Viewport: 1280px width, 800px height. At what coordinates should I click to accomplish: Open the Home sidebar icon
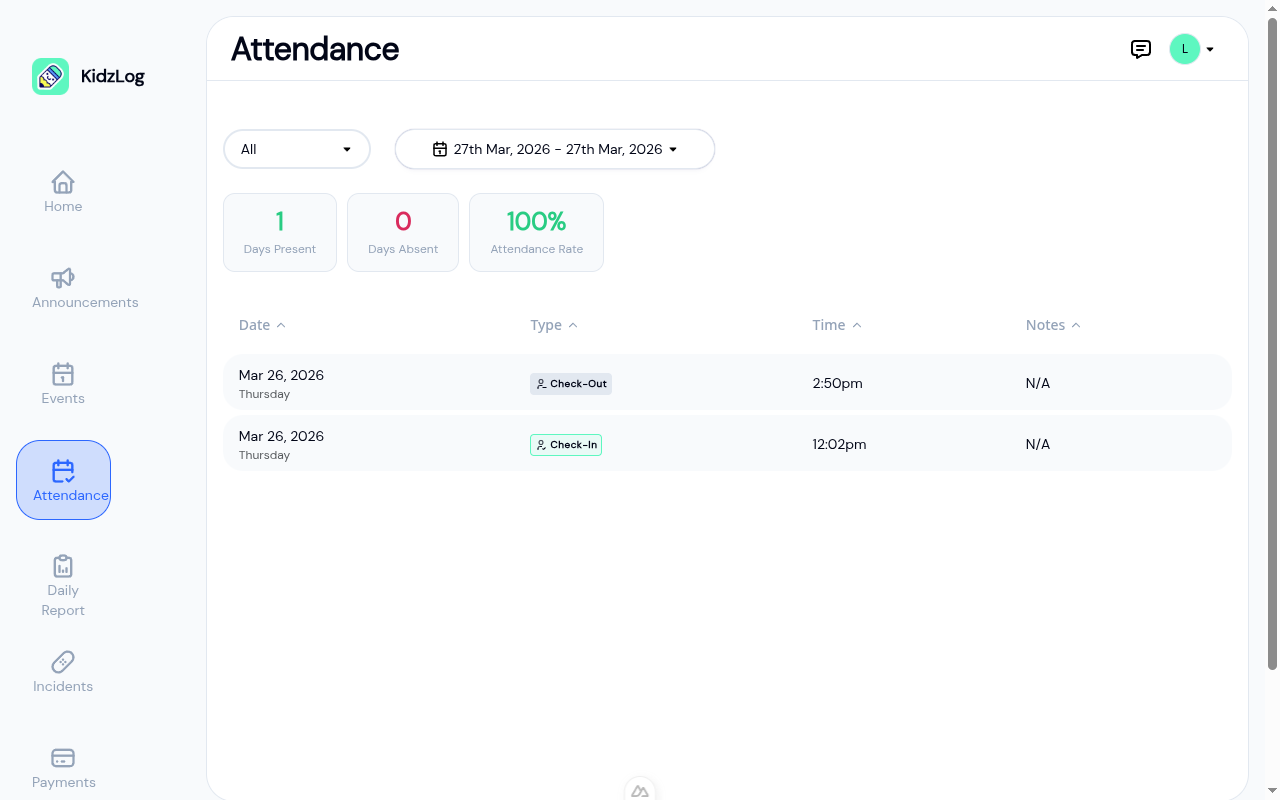tap(63, 182)
